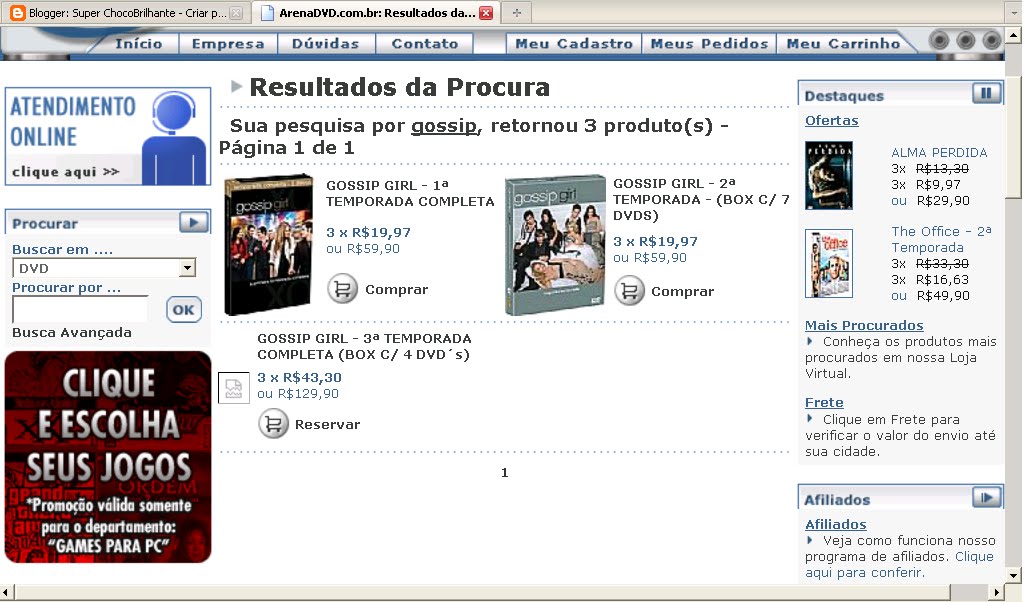This screenshot has width=1024, height=602.
Task: Click the cart icon for Gossip Girl 2ª Temporada
Action: click(x=630, y=291)
